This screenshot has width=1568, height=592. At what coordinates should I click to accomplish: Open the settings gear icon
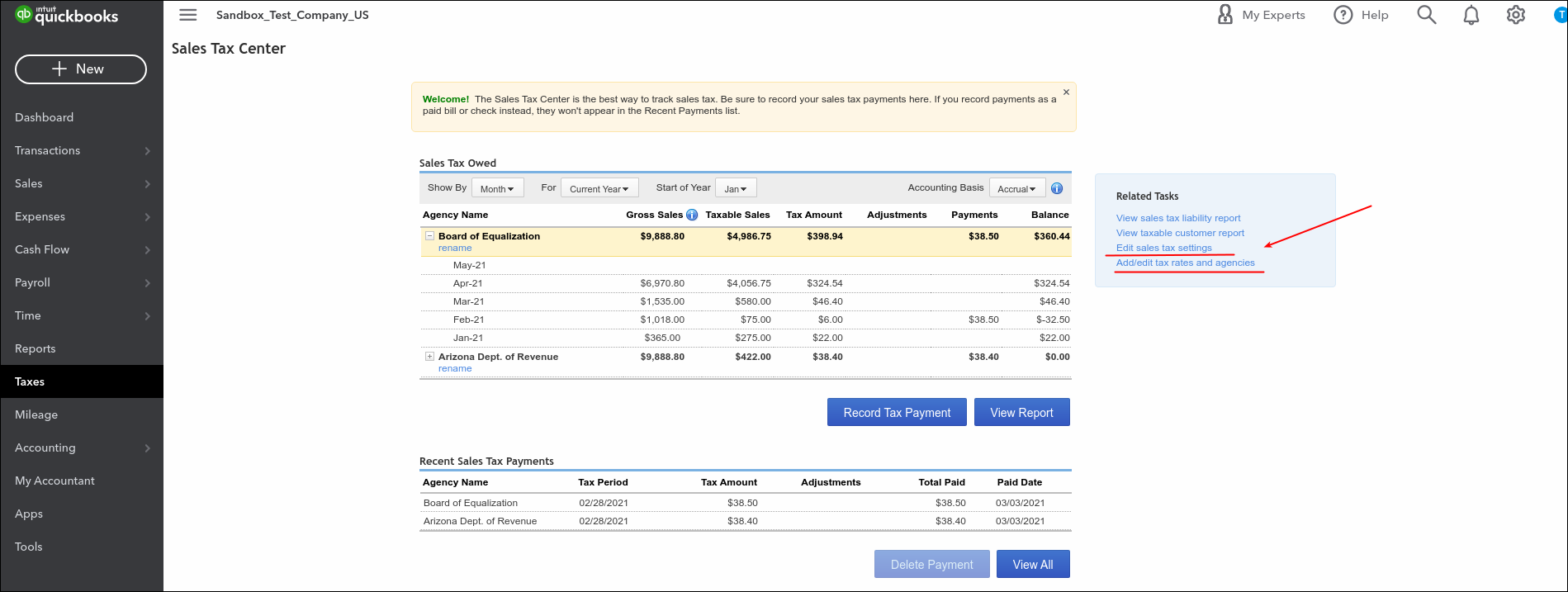(1516, 15)
